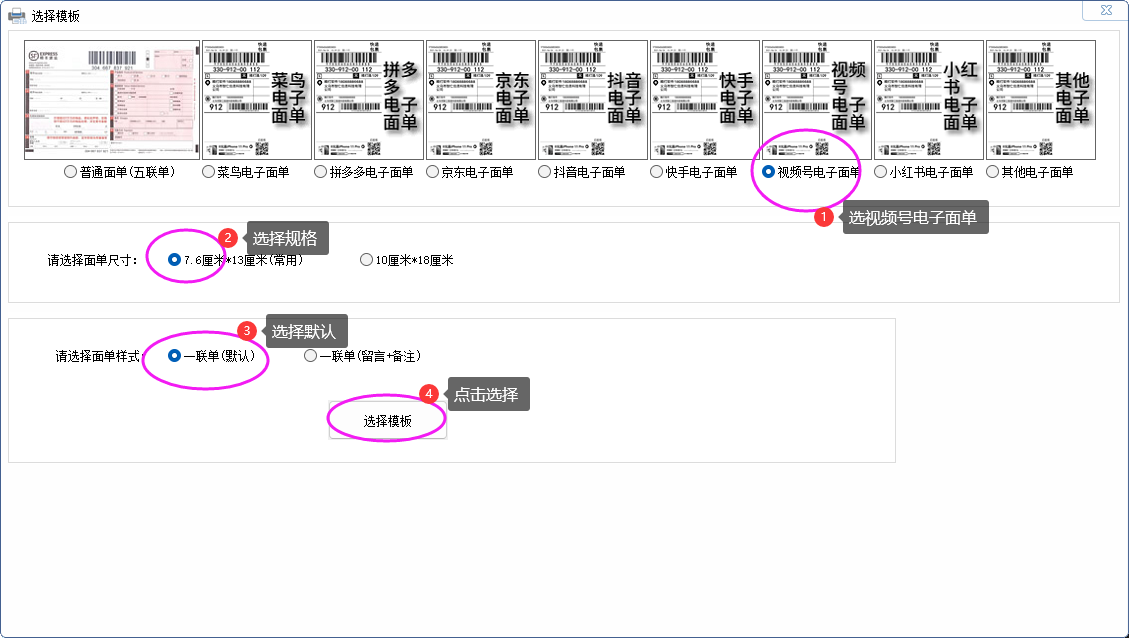The height and width of the screenshot is (638, 1129).
Task: Click the 其他电子面单 template thumbnail image
Action: (1040, 100)
